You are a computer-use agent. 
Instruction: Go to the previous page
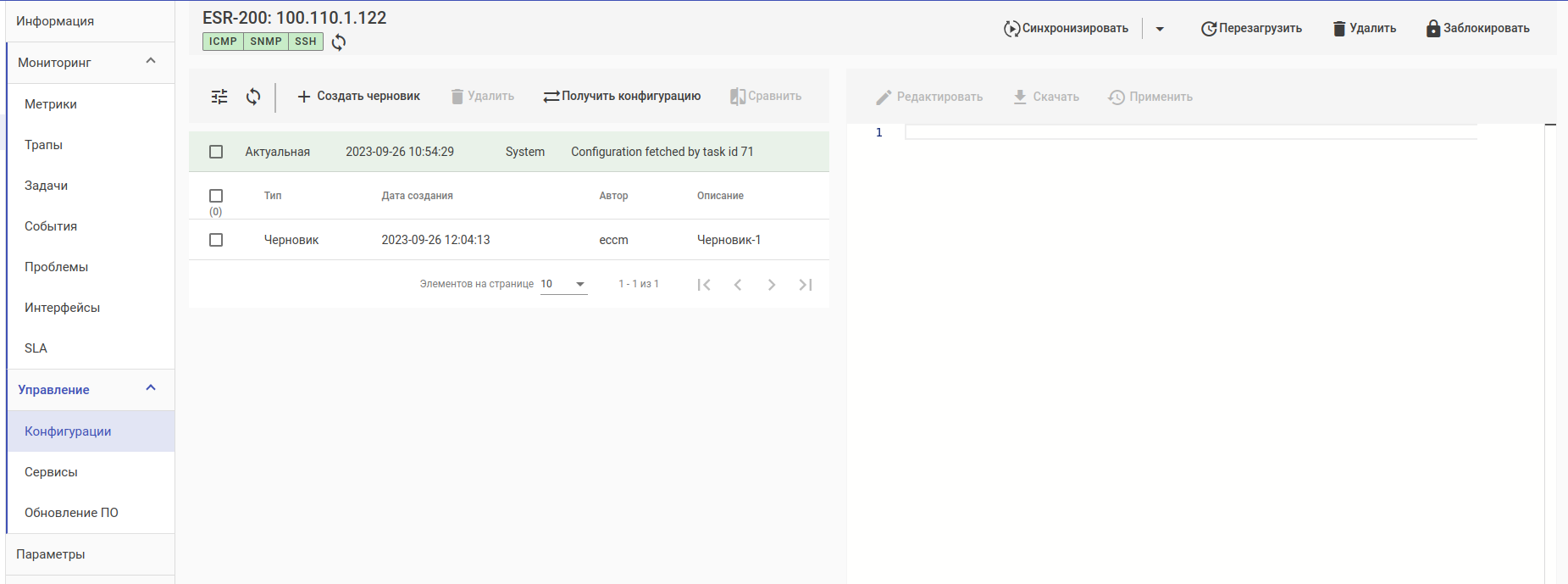(738, 285)
